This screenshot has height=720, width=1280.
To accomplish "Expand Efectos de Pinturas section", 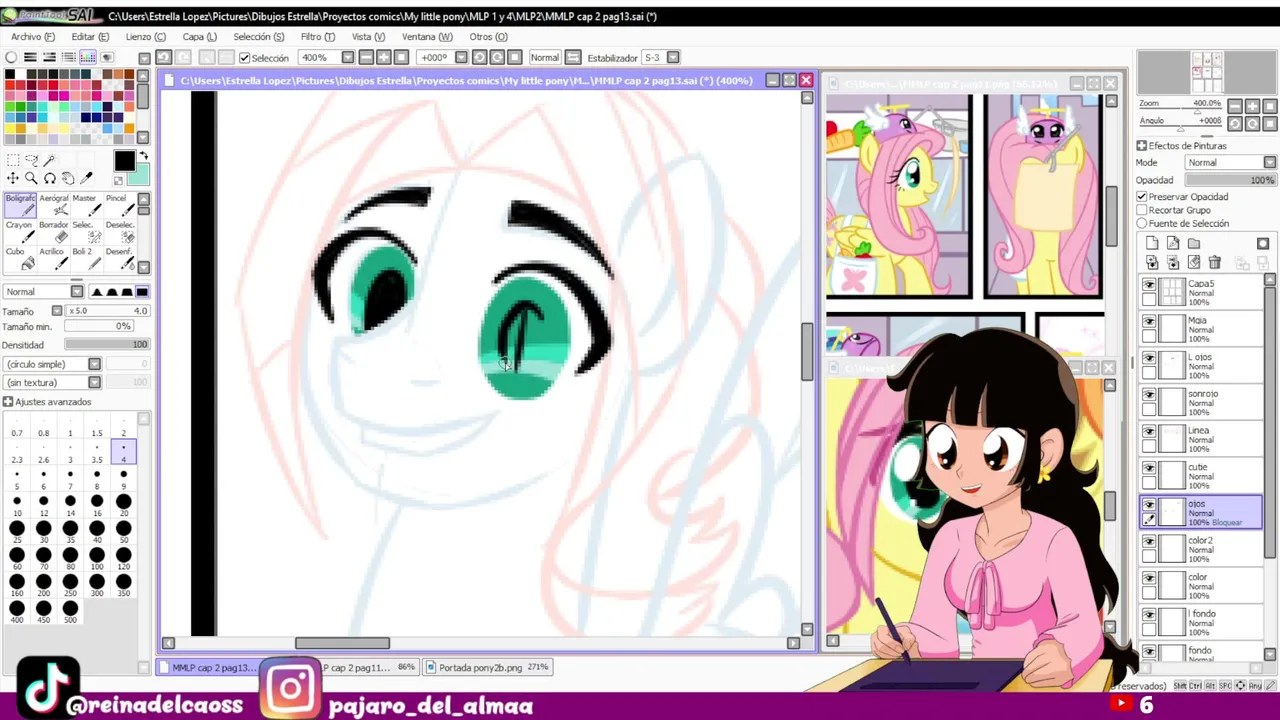I will pos(1142,146).
